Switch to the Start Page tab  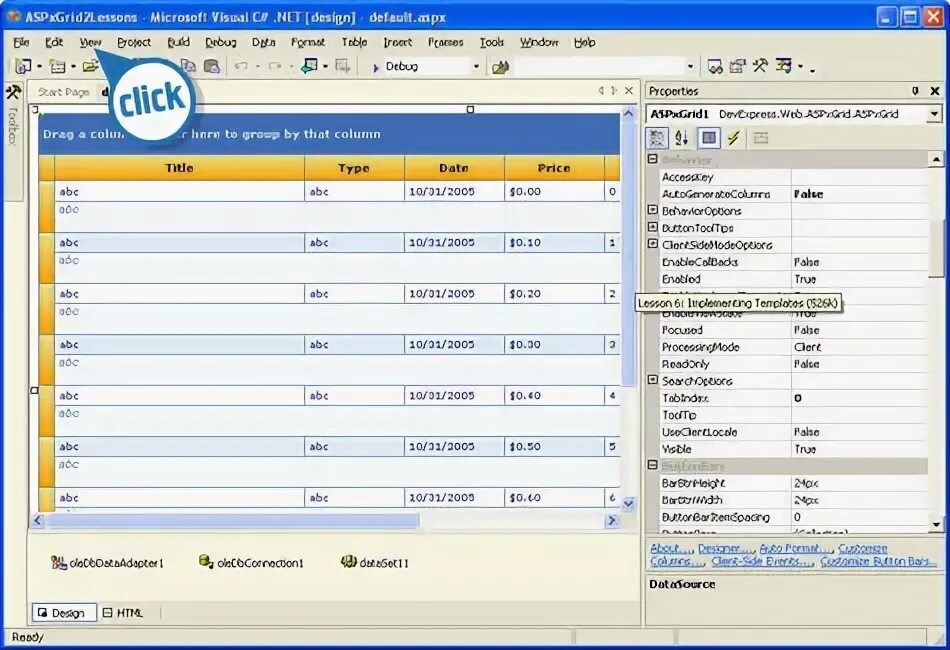coord(63,92)
